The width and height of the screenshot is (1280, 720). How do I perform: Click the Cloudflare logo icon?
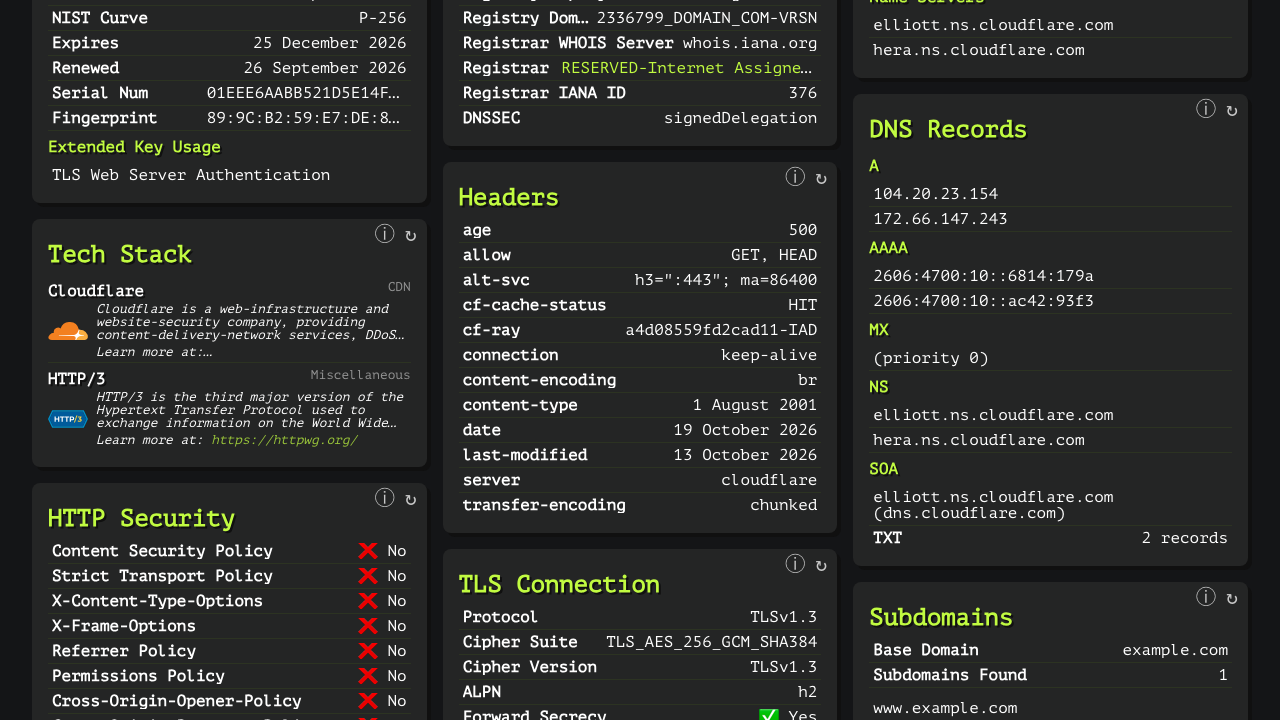pos(68,331)
